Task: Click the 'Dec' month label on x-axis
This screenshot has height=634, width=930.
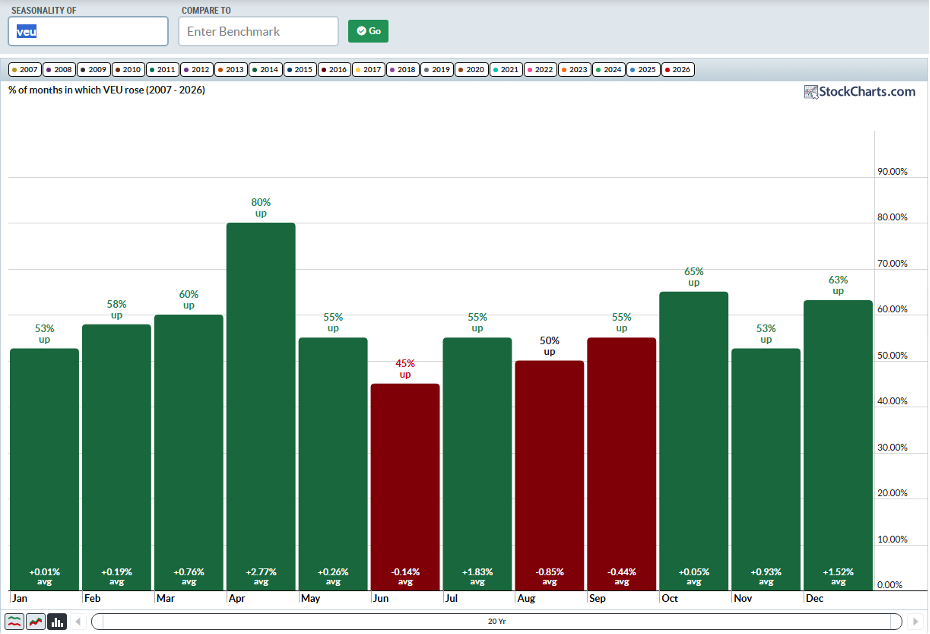Action: (814, 598)
